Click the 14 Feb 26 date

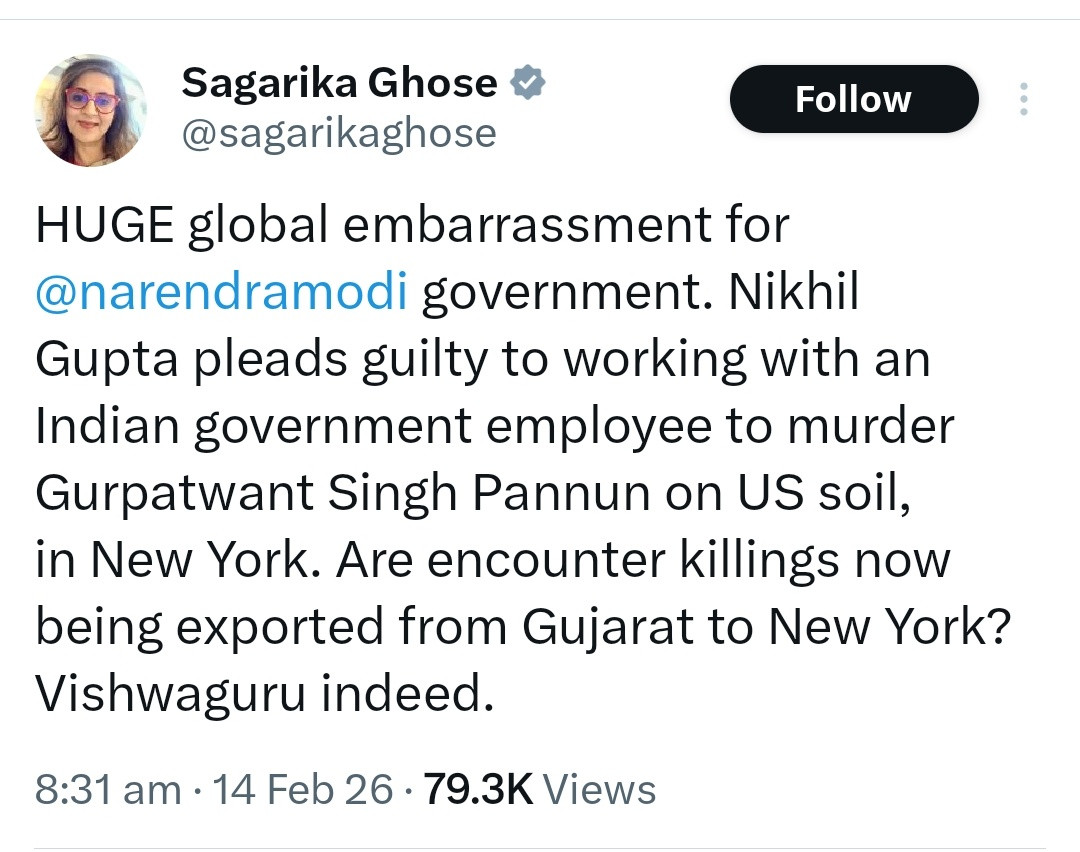click(306, 789)
